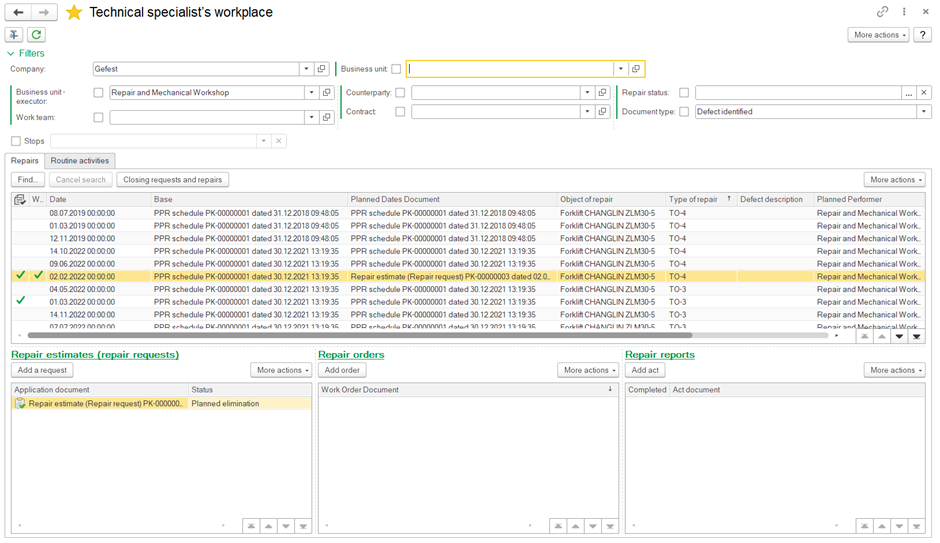Viewport: 940px width, 543px height.
Task: Select the Repairs tab
Action: [x=25, y=161]
